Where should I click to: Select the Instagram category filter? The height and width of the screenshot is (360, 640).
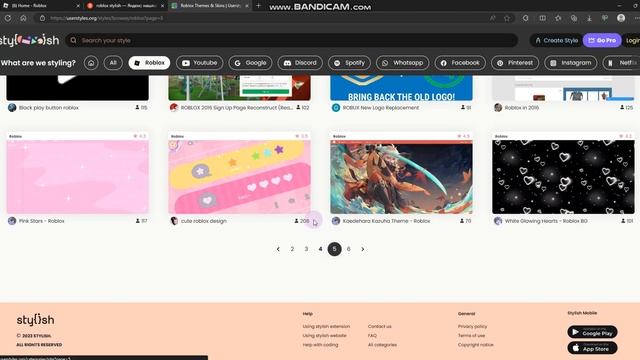tap(571, 63)
